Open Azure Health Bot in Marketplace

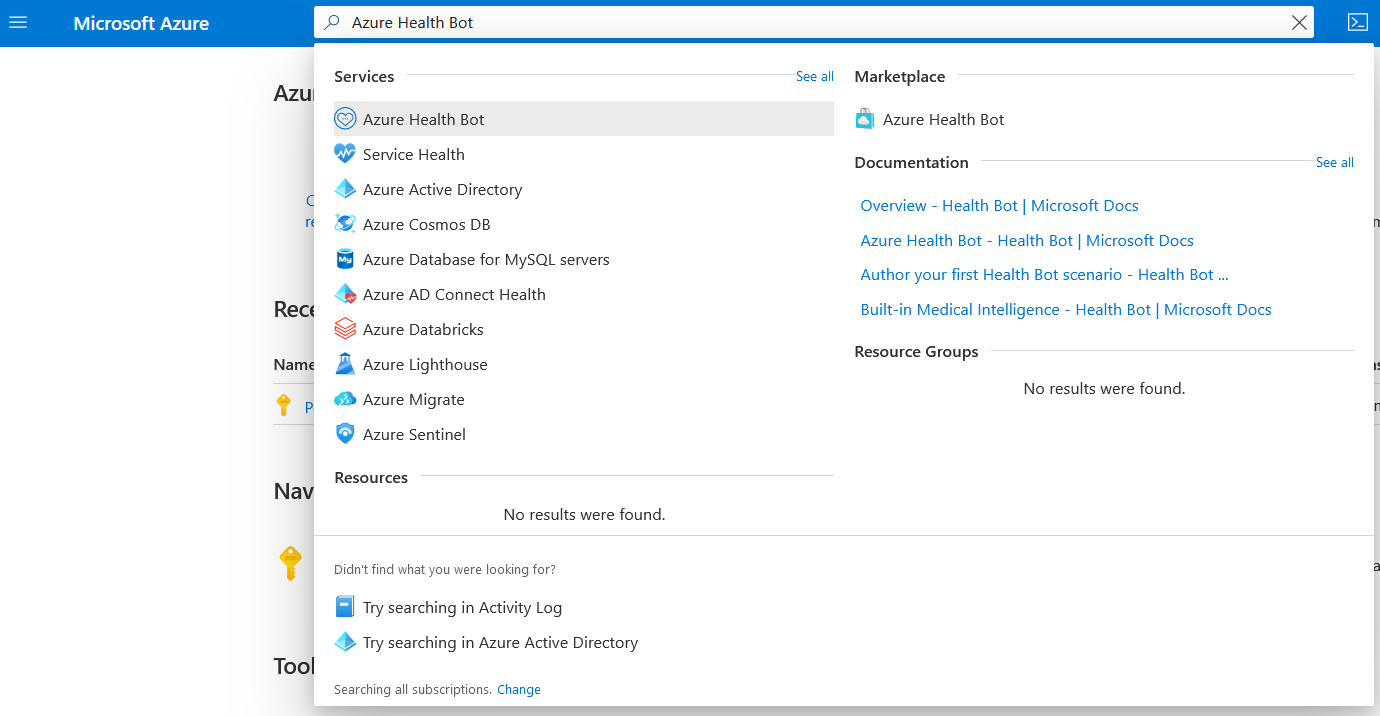pyautogui.click(x=943, y=119)
